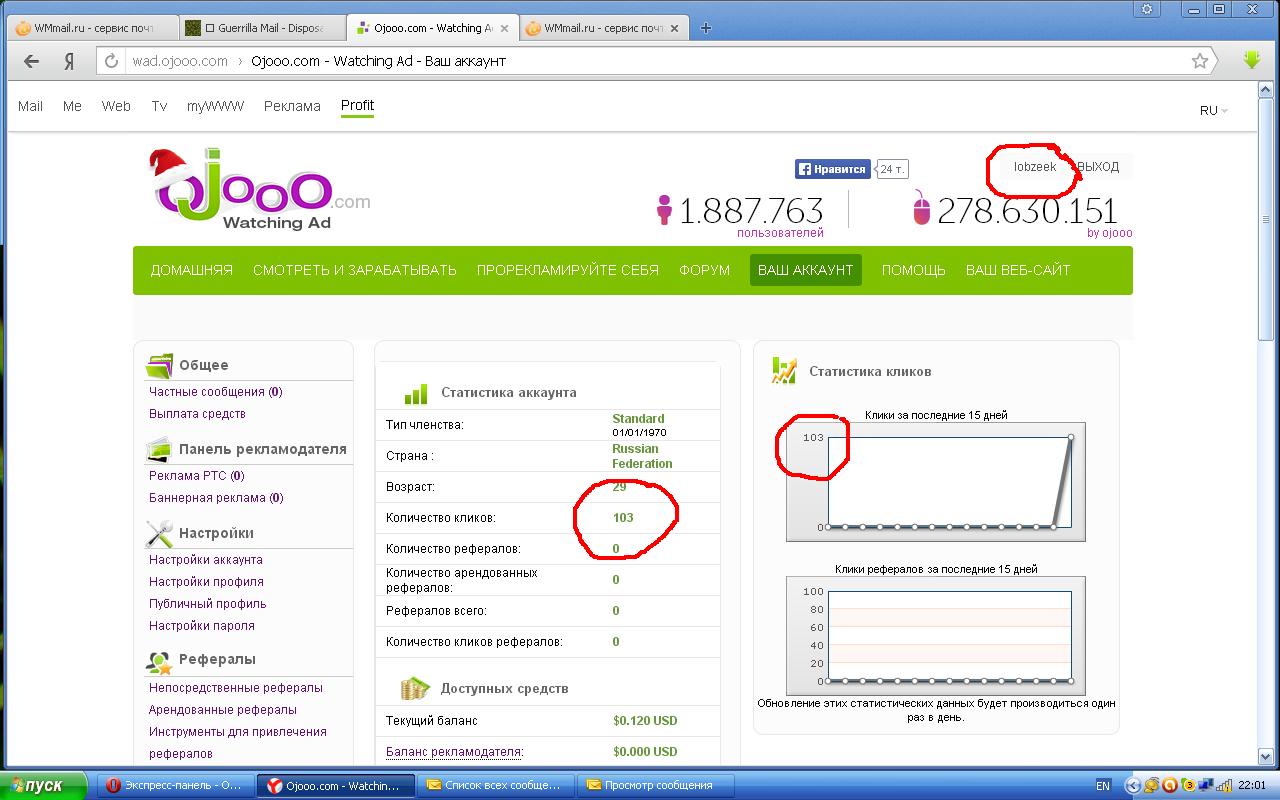Viewport: 1280px width, 800px height.
Task: Click the Статистика кликов chart icon
Action: 784,371
